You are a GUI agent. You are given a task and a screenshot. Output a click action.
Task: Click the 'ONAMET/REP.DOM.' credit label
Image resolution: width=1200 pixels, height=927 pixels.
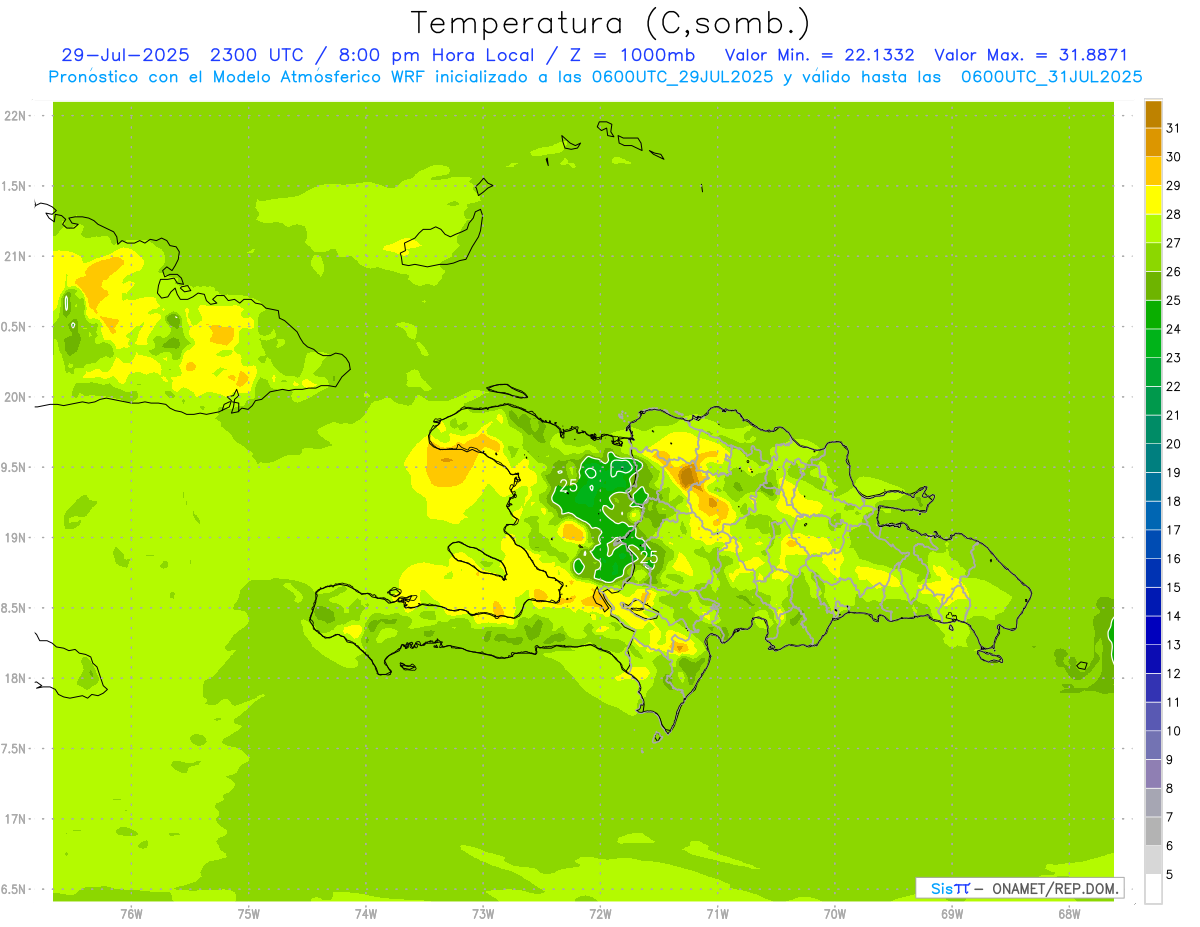click(x=1054, y=888)
